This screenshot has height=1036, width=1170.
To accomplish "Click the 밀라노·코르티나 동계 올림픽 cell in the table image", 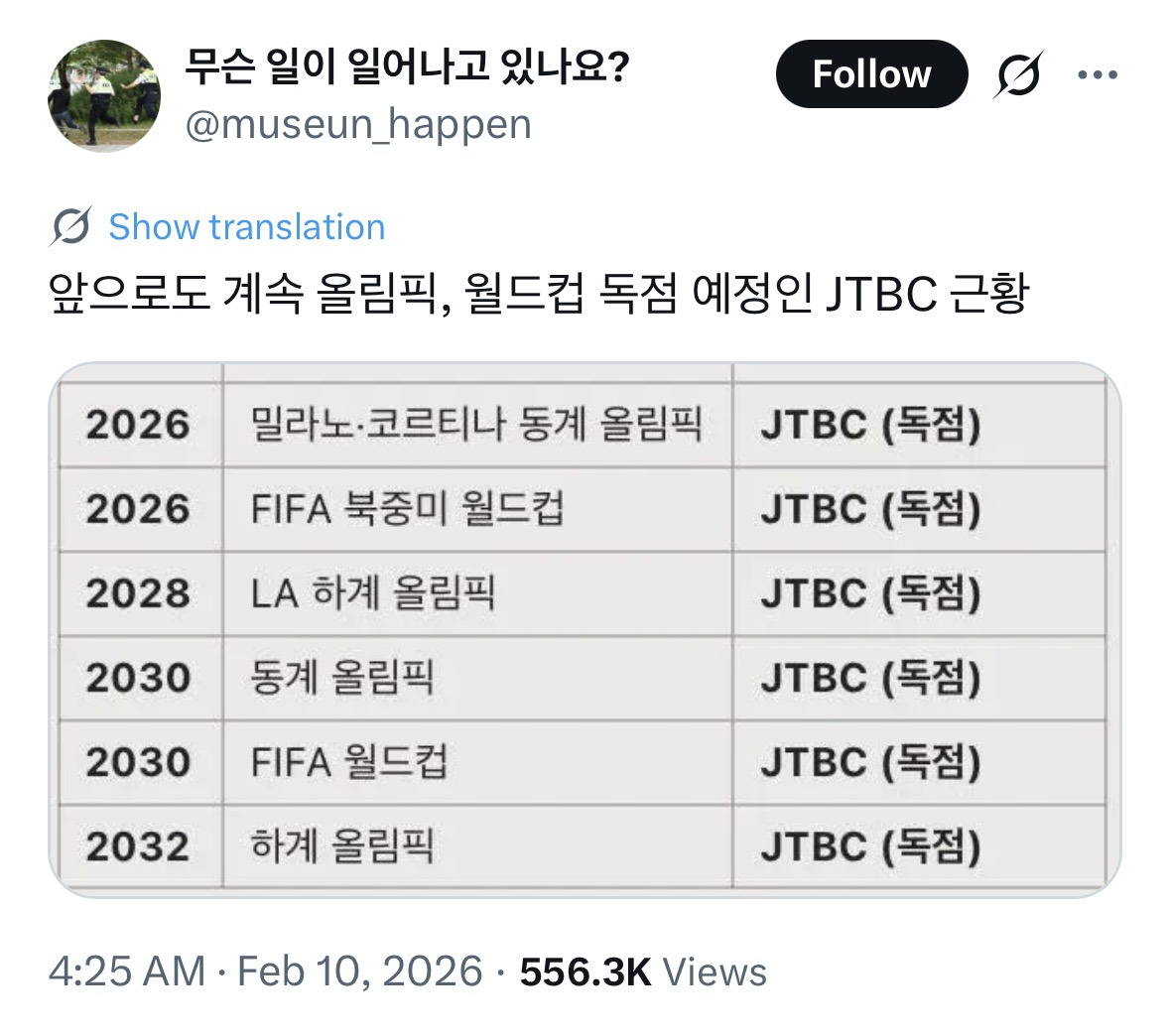I will pos(476,425).
